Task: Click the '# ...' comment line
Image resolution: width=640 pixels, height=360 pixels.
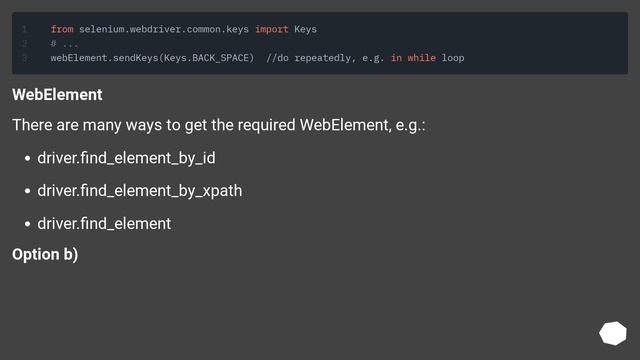Action: click(x=64, y=44)
